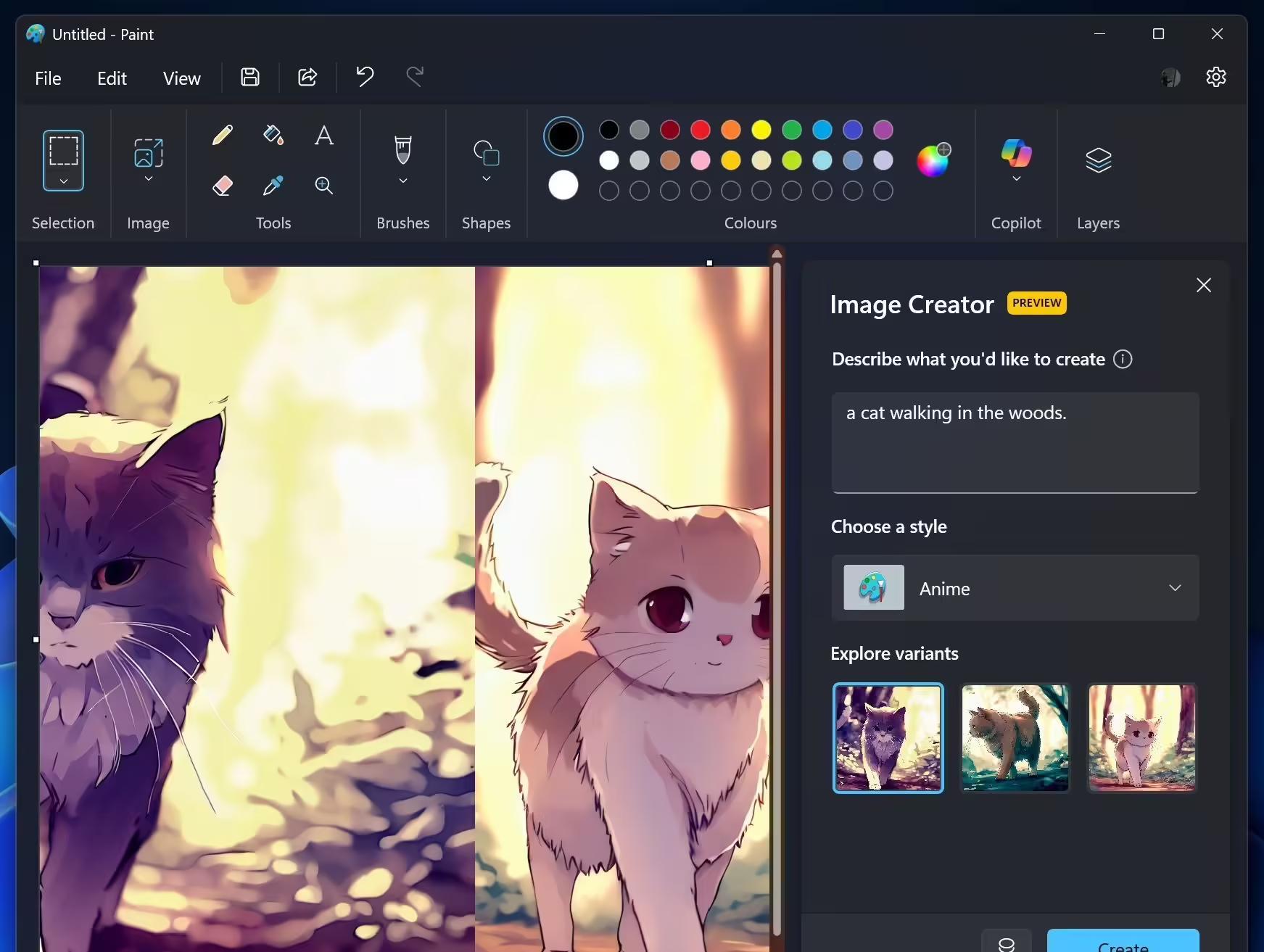This screenshot has height=952, width=1264.
Task: Open the File menu
Action: (48, 78)
